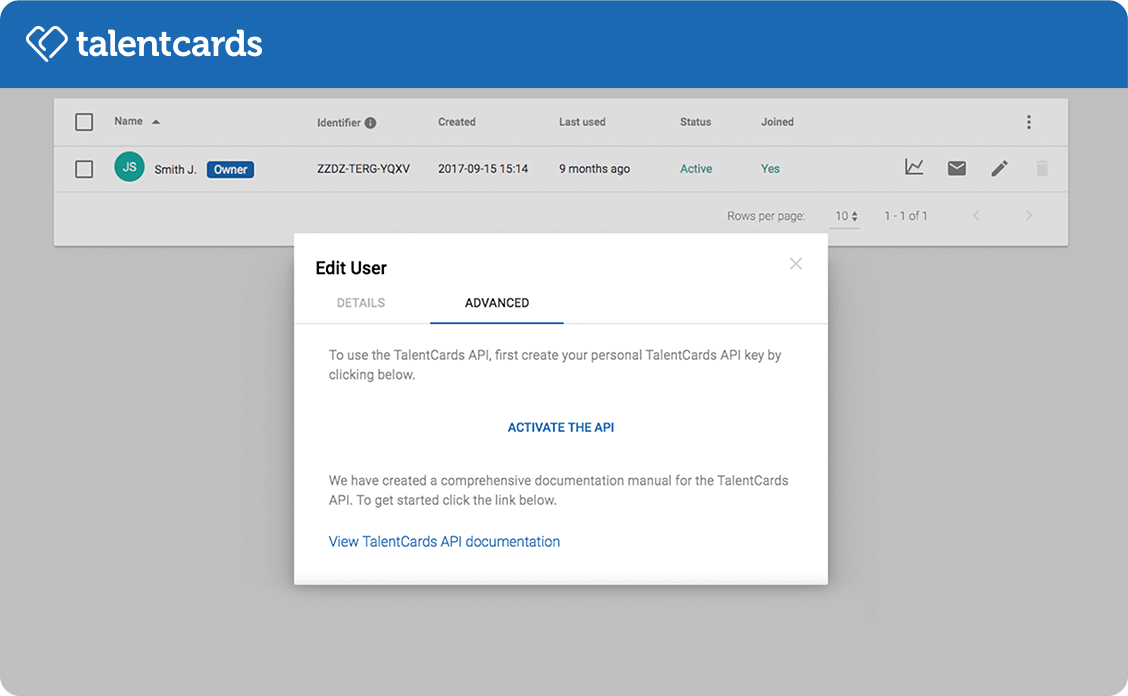Click identifier ZZDZ-TERG-YQXV
The width and height of the screenshot is (1128, 696).
point(363,168)
